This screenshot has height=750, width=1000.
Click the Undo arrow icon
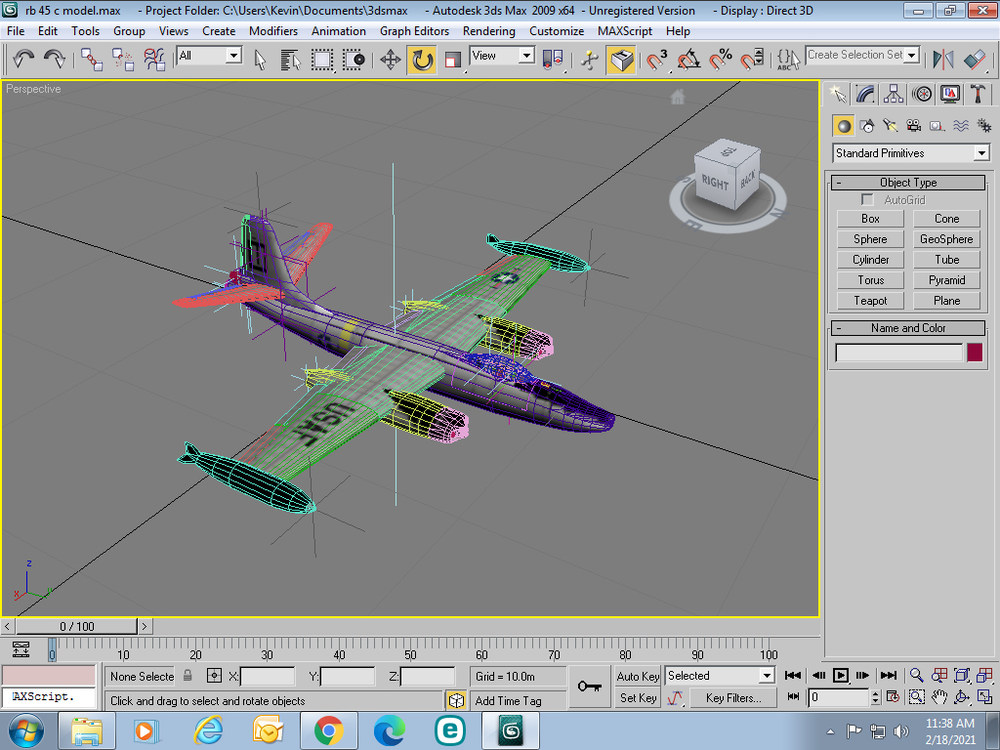click(x=24, y=59)
